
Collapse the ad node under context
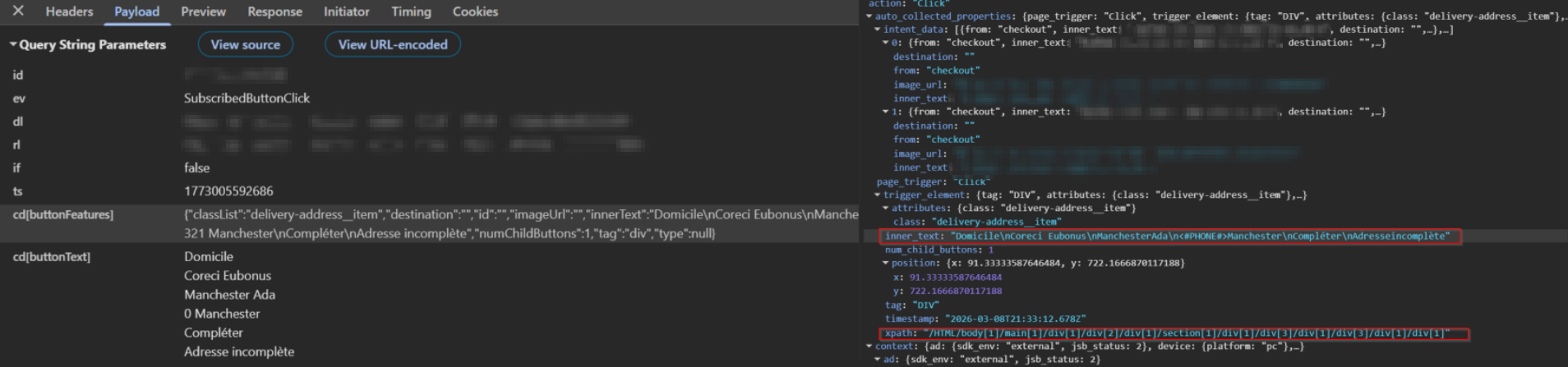pyautogui.click(x=878, y=360)
